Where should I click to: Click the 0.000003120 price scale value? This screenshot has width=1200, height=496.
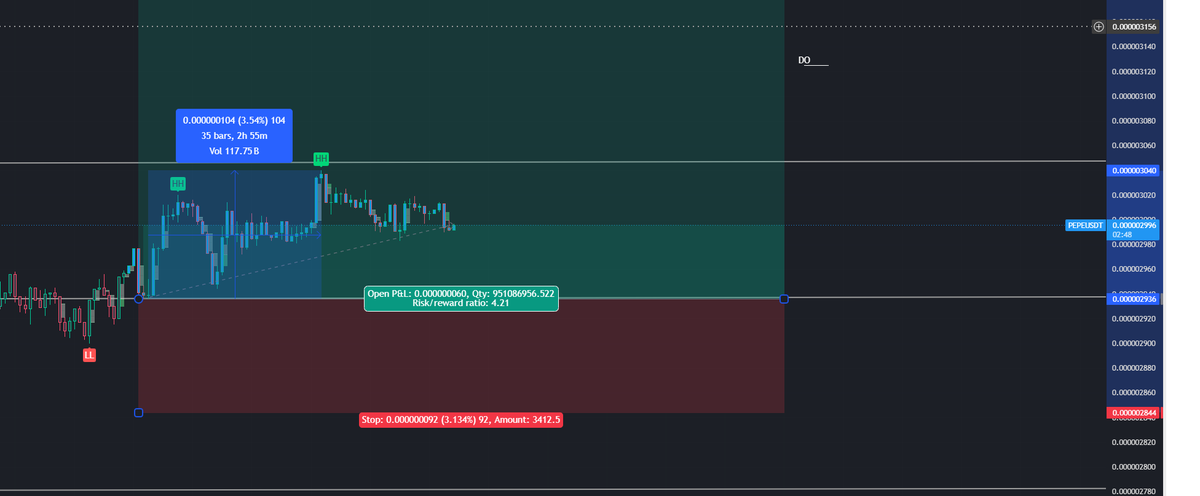[x=1134, y=72]
